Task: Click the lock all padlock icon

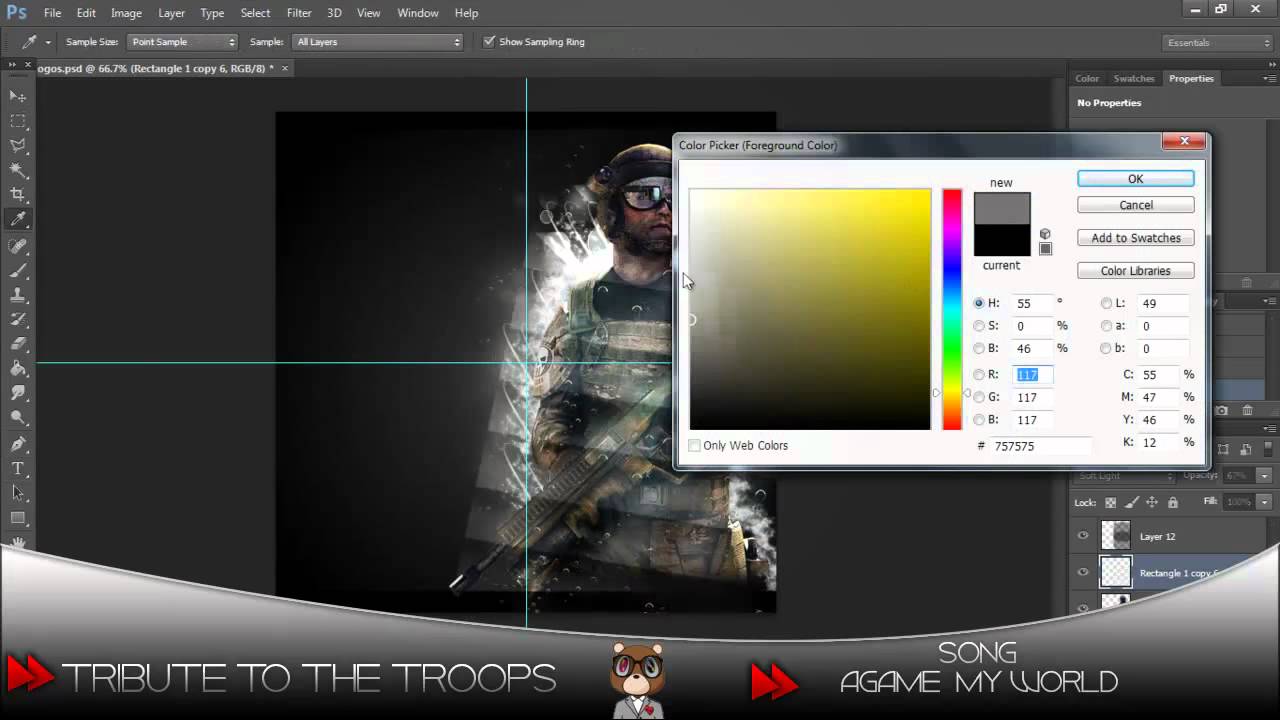Action: click(1173, 502)
